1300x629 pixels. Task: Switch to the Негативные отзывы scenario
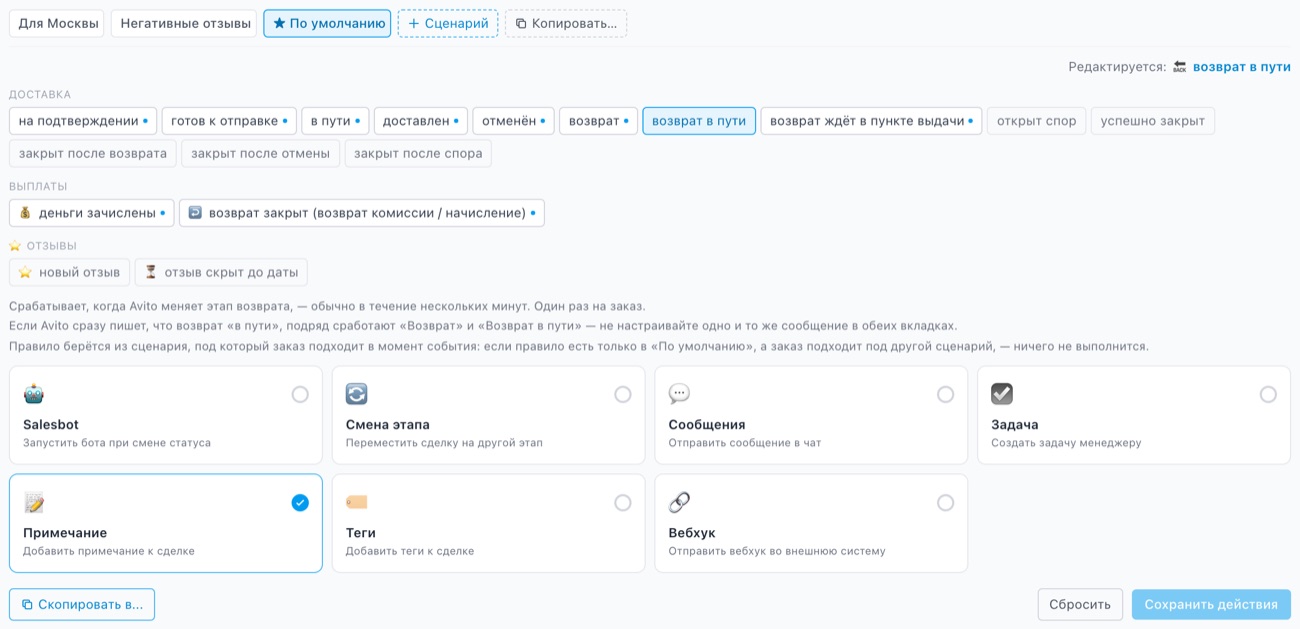pos(184,23)
